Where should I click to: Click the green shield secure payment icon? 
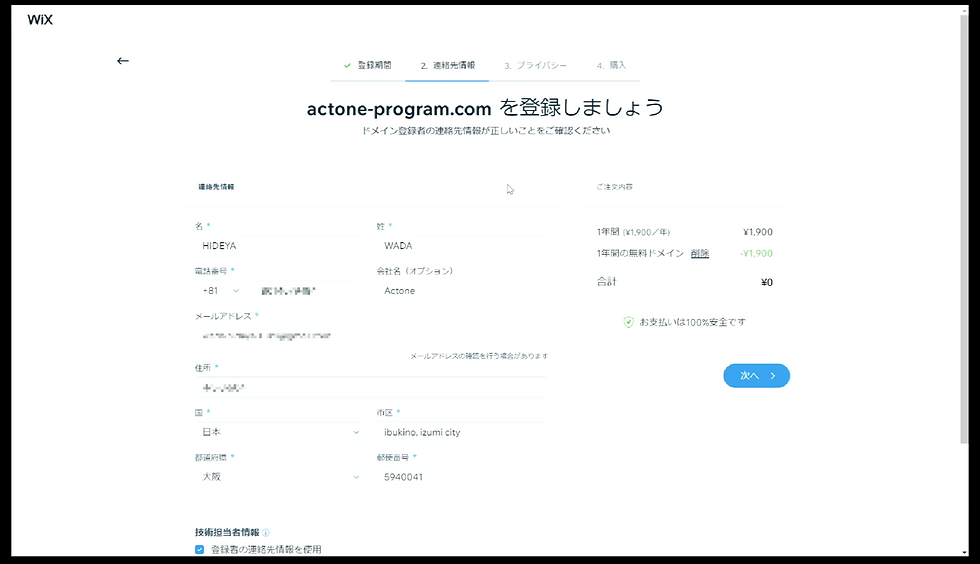pos(628,322)
